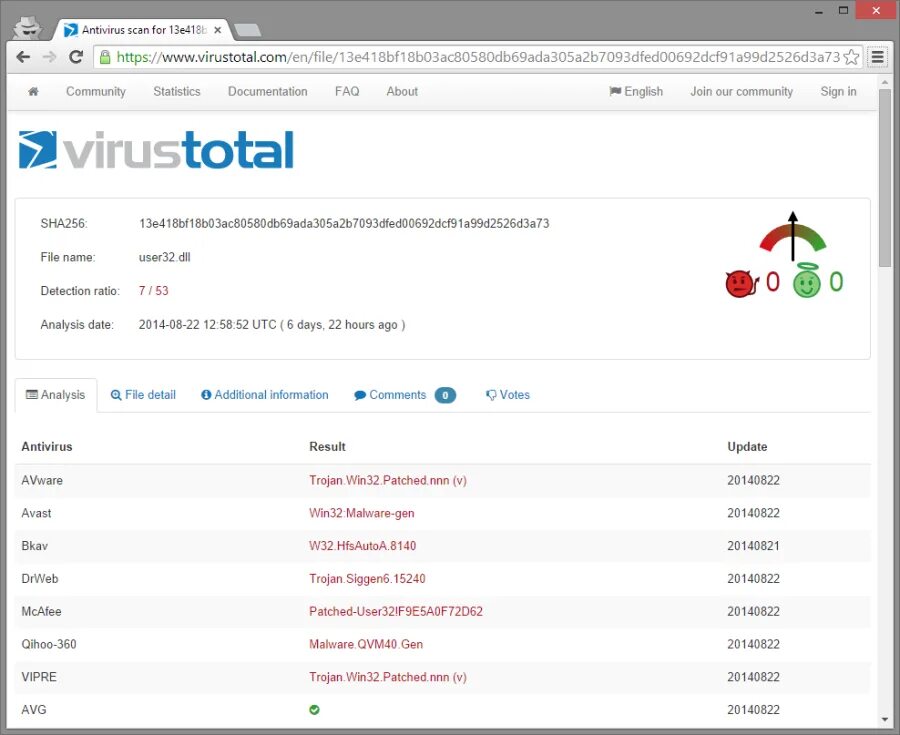
Task: Click AVware's Trojan.Win32.Patched.nnn result
Action: point(387,480)
